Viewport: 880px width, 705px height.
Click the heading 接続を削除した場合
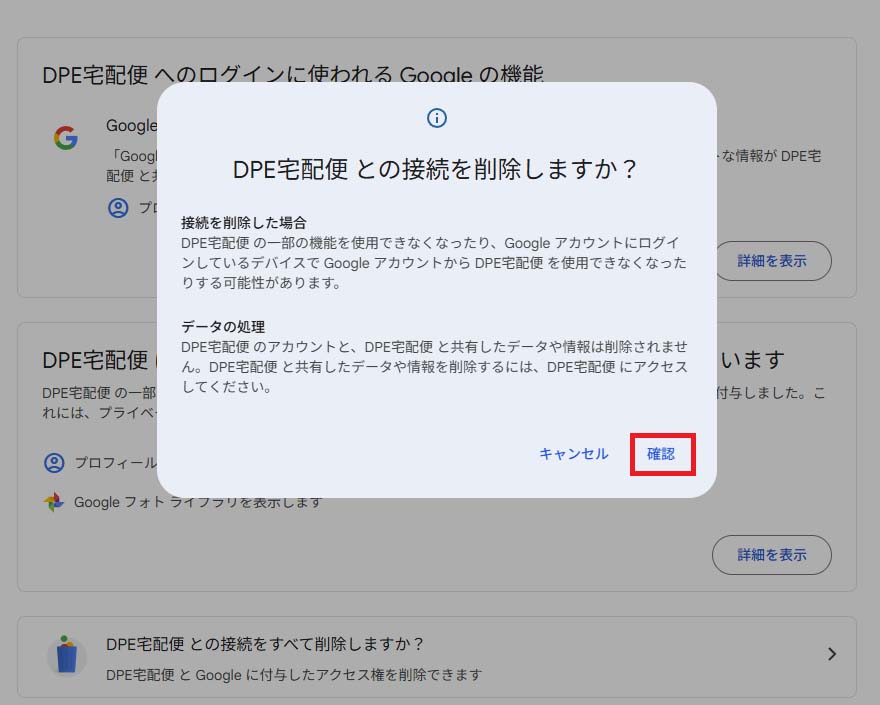(x=244, y=223)
